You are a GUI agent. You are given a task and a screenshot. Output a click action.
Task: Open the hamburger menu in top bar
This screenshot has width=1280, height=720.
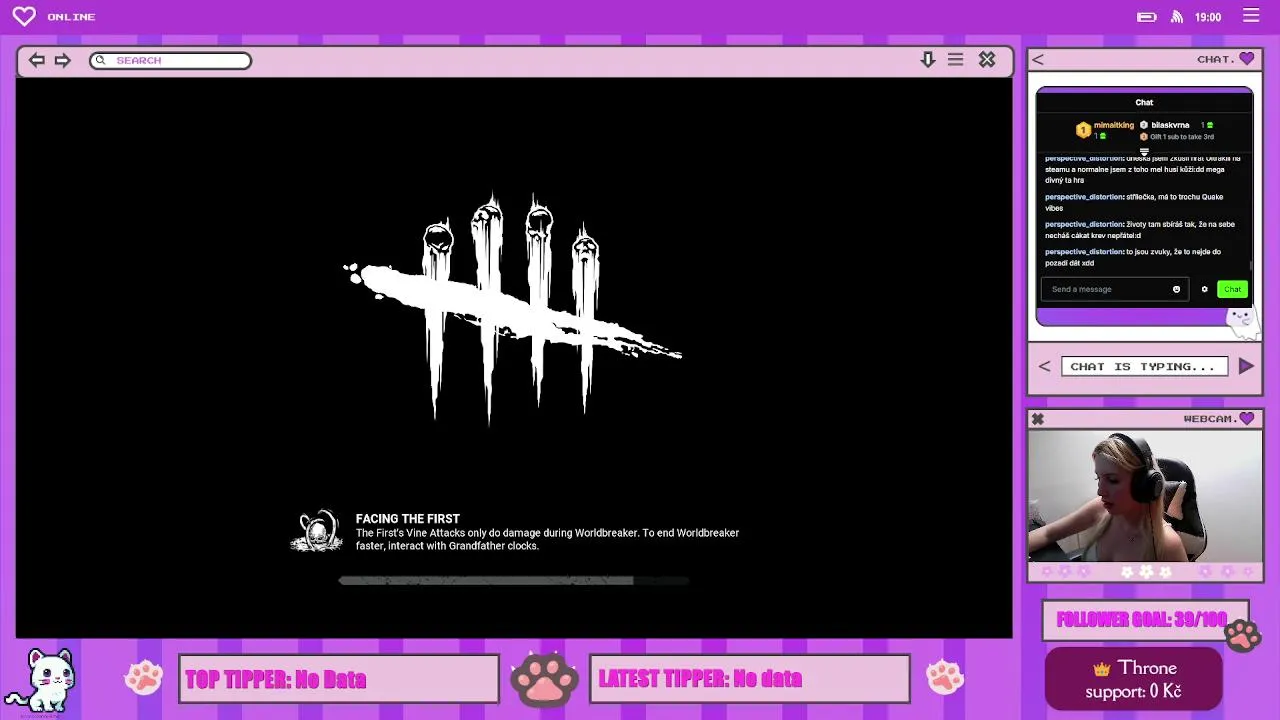1251,16
